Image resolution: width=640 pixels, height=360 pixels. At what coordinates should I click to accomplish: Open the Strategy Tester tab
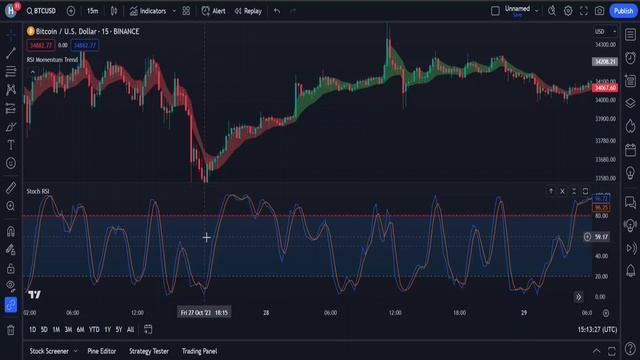pyautogui.click(x=149, y=351)
